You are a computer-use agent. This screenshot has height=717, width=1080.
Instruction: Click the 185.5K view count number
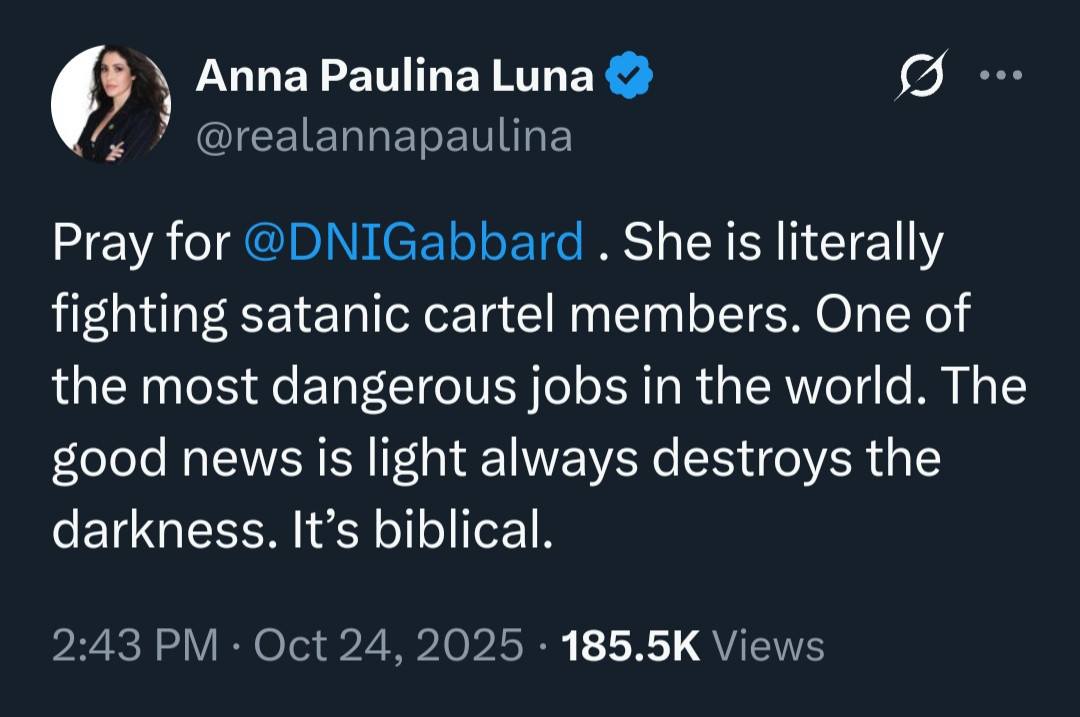click(x=630, y=646)
